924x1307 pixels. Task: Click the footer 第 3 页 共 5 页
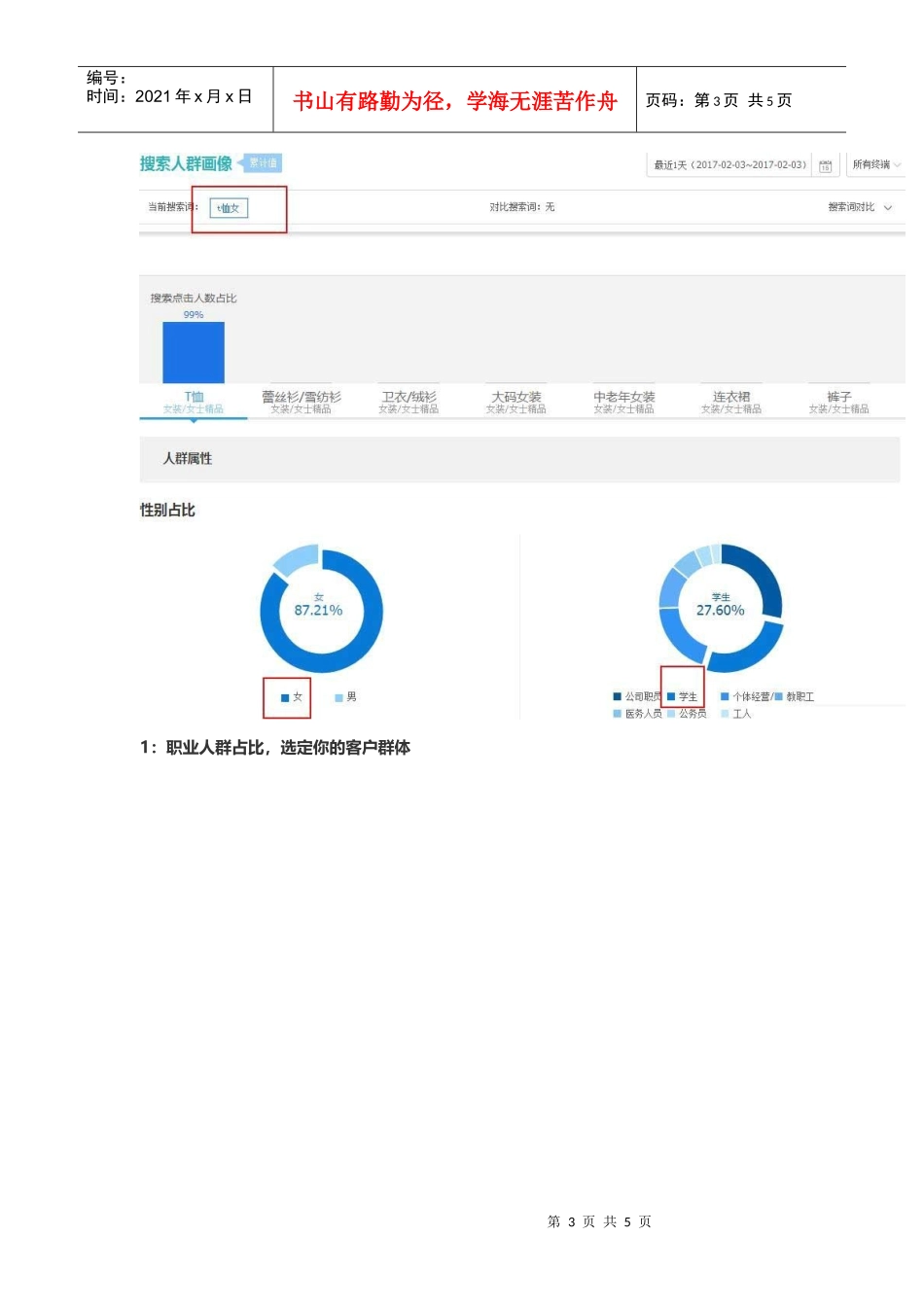pyautogui.click(x=599, y=1222)
